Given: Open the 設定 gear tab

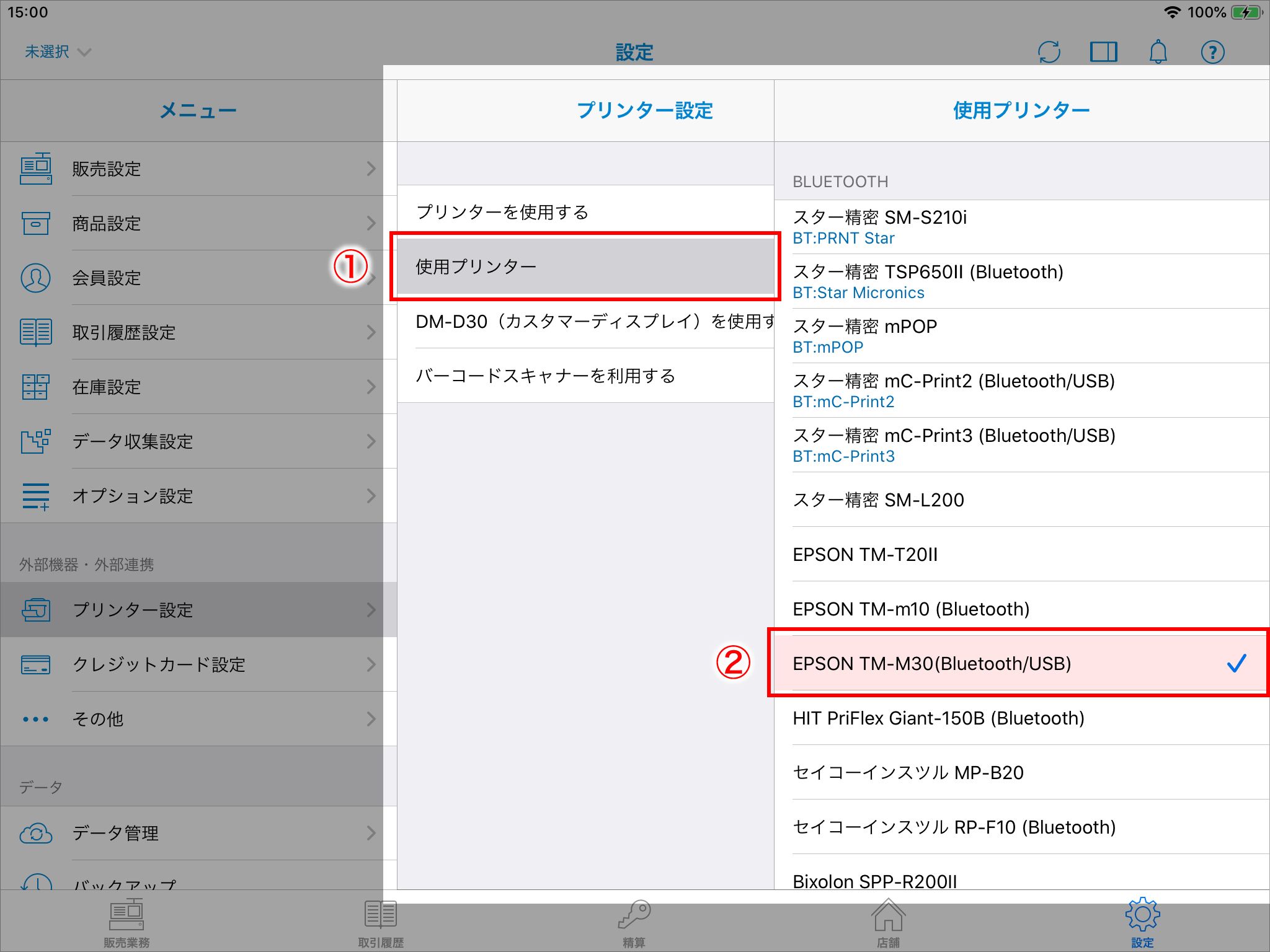Looking at the screenshot, I should pos(1142,923).
